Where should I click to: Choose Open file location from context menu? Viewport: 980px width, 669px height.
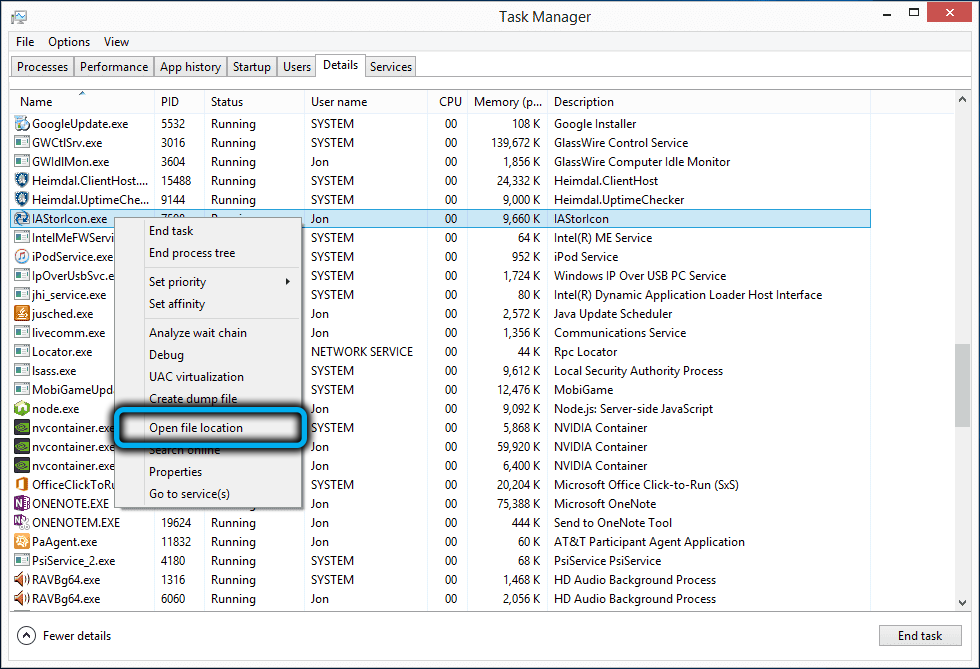tap(196, 428)
